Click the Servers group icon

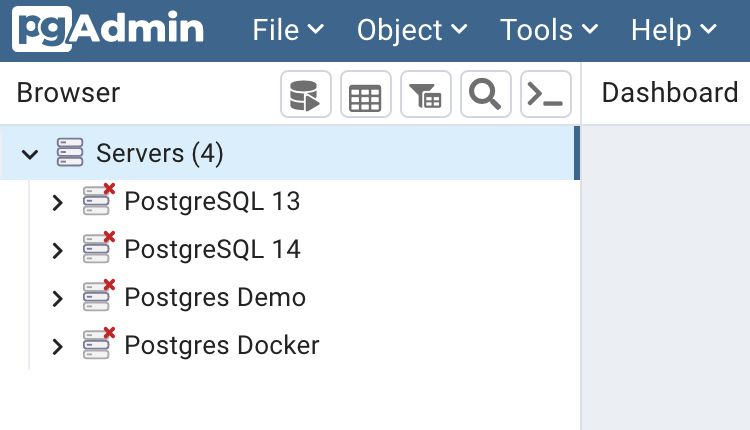70,153
